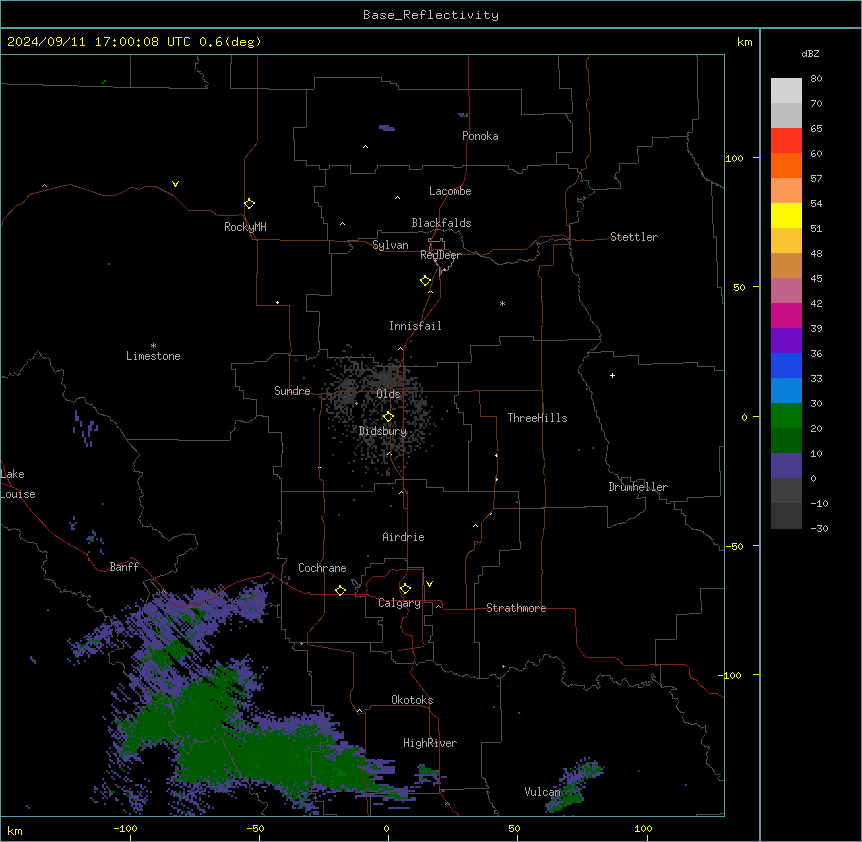Select the yellow diamond marker south of RedDeer
Screen dimensions: 862x842
tap(426, 281)
